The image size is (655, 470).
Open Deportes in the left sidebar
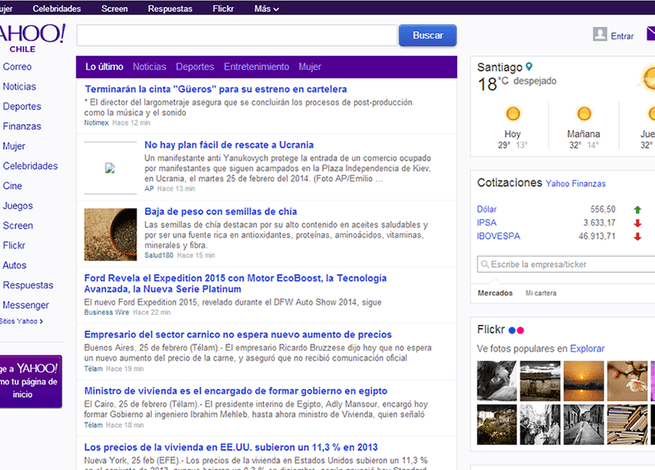point(22,107)
